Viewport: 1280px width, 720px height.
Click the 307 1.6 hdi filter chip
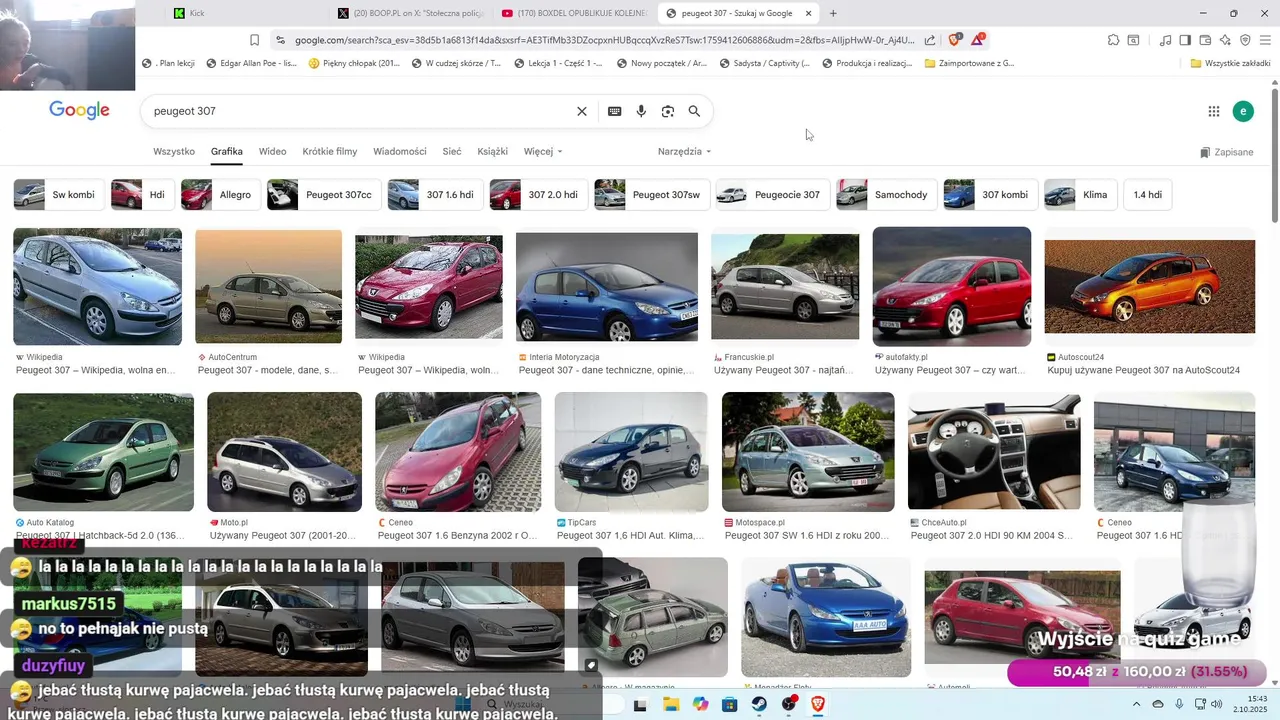click(x=435, y=195)
